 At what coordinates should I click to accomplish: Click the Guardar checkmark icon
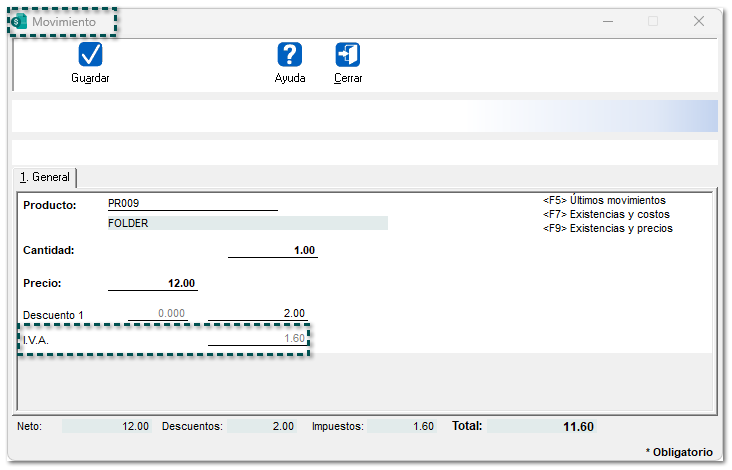(90, 55)
